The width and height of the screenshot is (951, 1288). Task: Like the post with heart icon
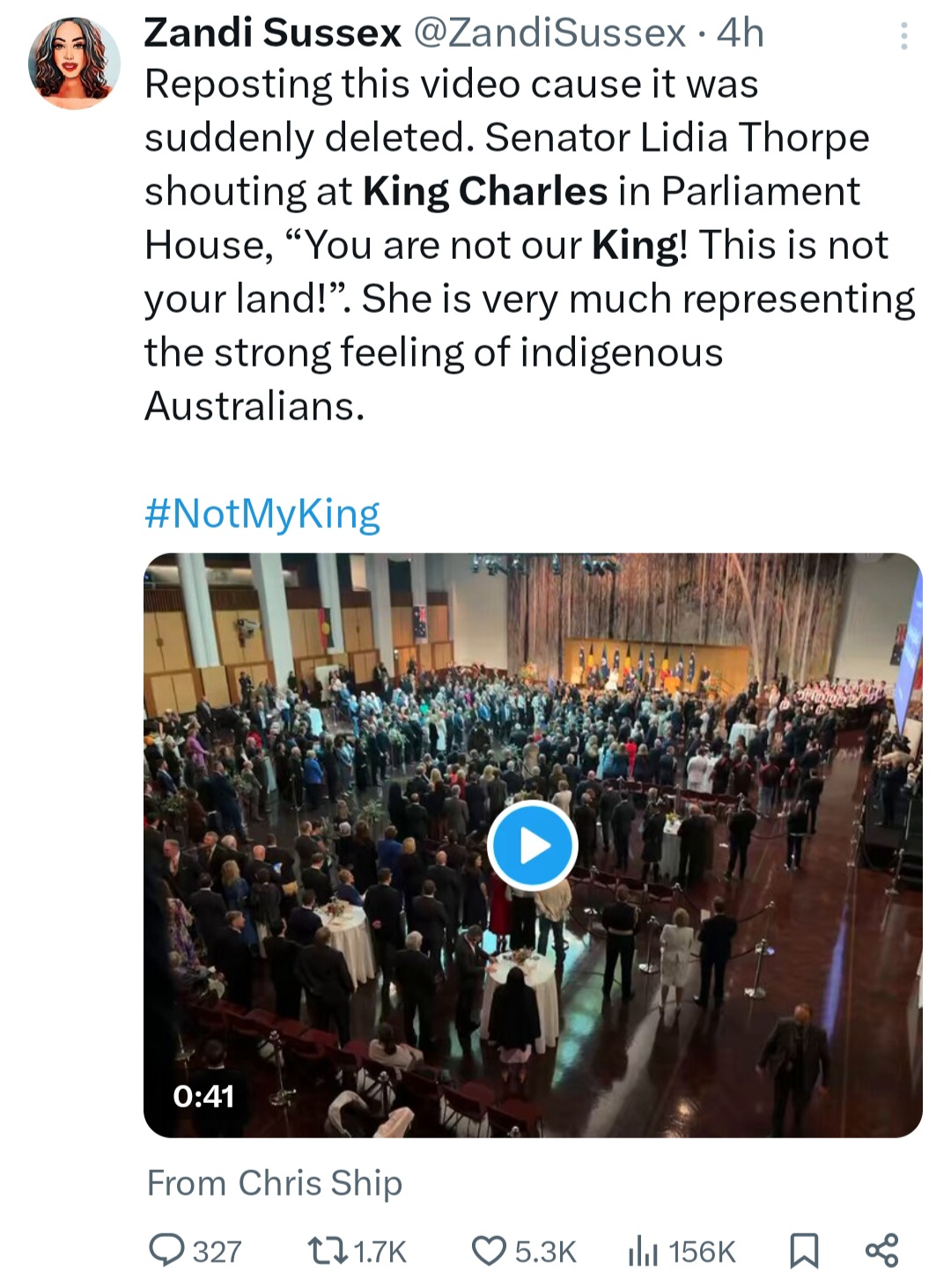click(489, 1250)
